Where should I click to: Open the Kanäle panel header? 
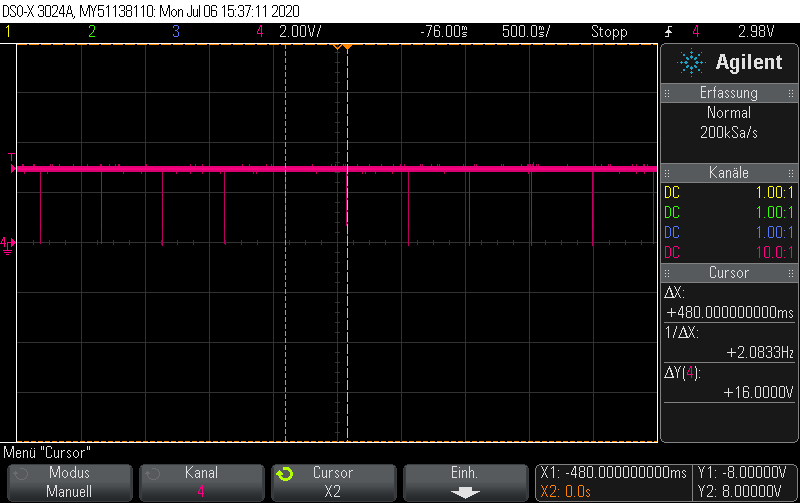pos(729,172)
